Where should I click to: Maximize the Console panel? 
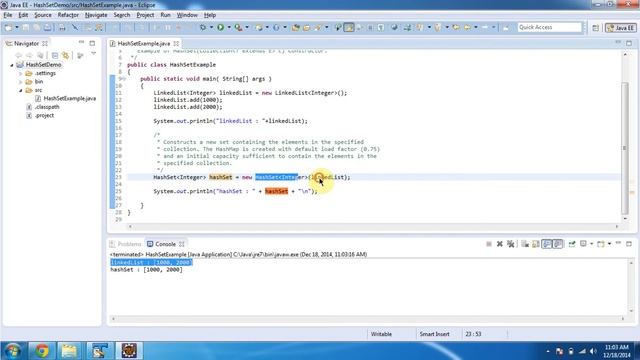pyautogui.click(x=629, y=244)
